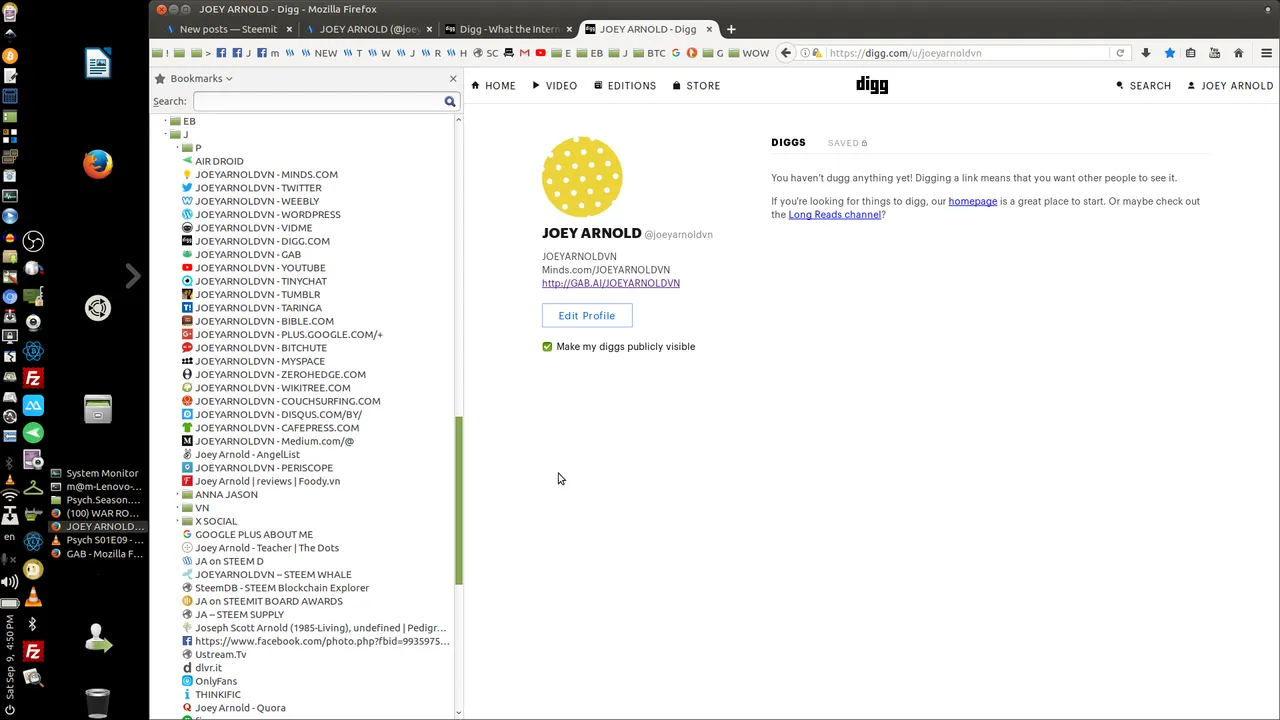Switch to the JOEY ARNOLD (@joey Steemit tab

pyautogui.click(x=368, y=29)
